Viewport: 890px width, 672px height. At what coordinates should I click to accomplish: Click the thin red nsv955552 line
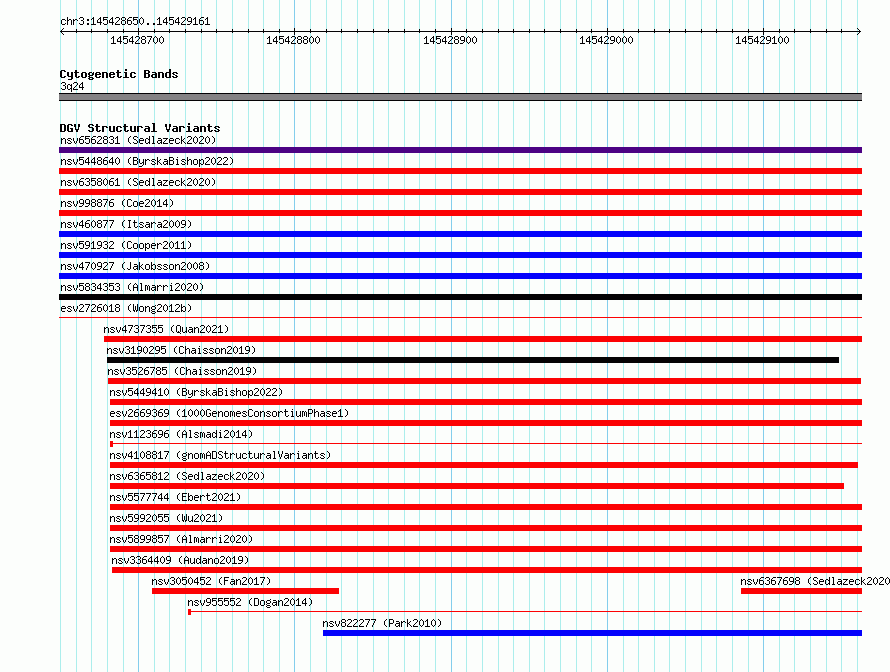(x=525, y=611)
